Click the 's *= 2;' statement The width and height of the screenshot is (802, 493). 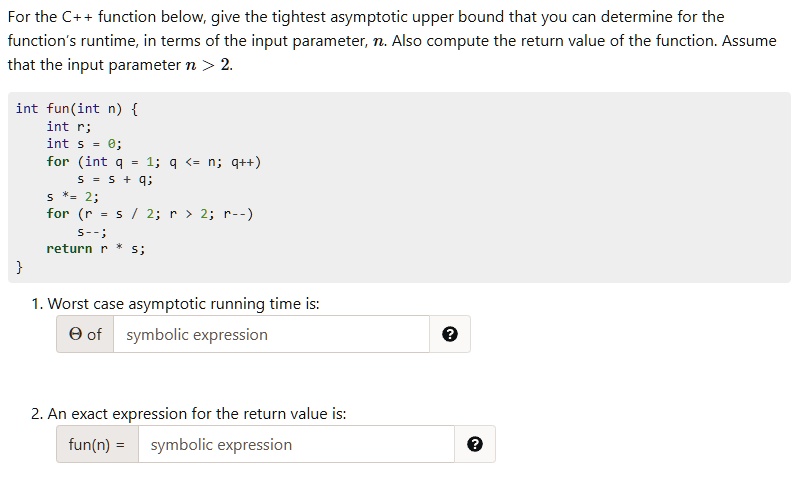pos(73,196)
